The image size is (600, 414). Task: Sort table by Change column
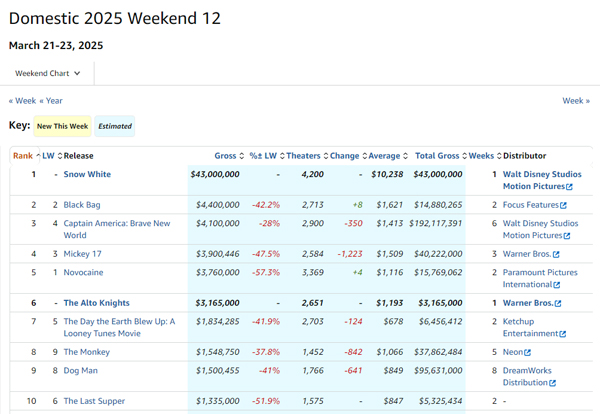[348, 156]
